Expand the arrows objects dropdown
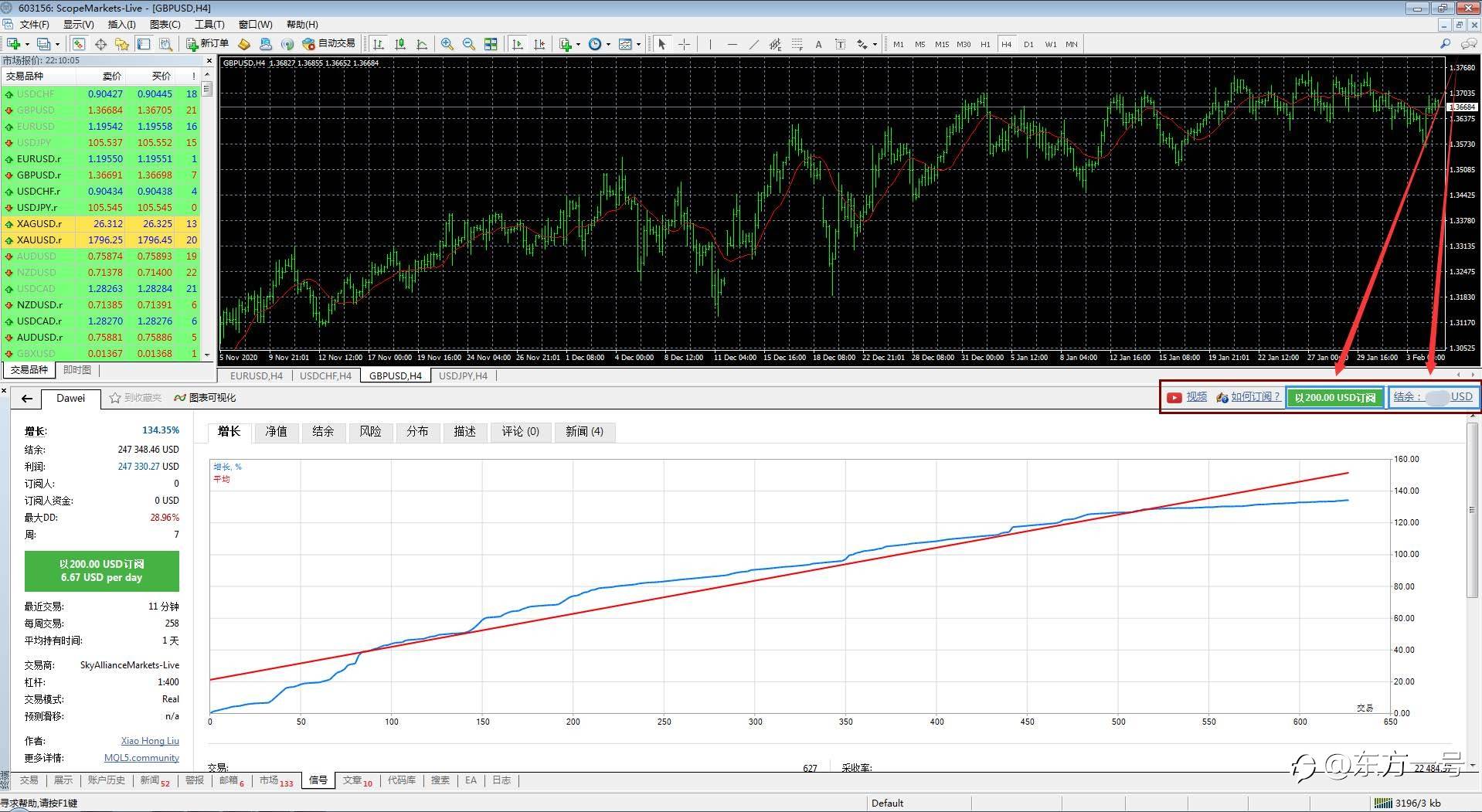 point(875,44)
